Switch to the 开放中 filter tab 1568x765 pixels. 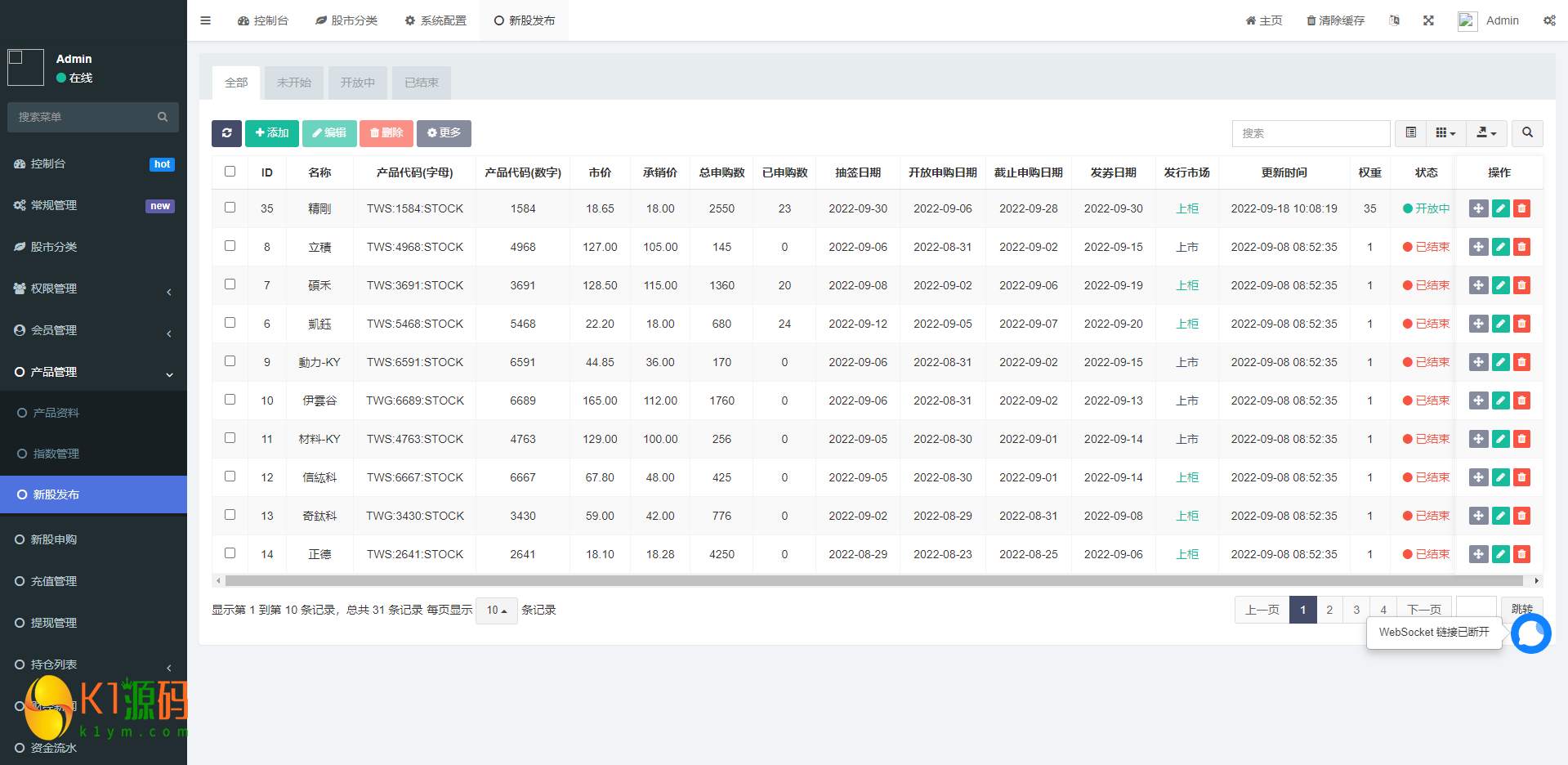pos(357,83)
